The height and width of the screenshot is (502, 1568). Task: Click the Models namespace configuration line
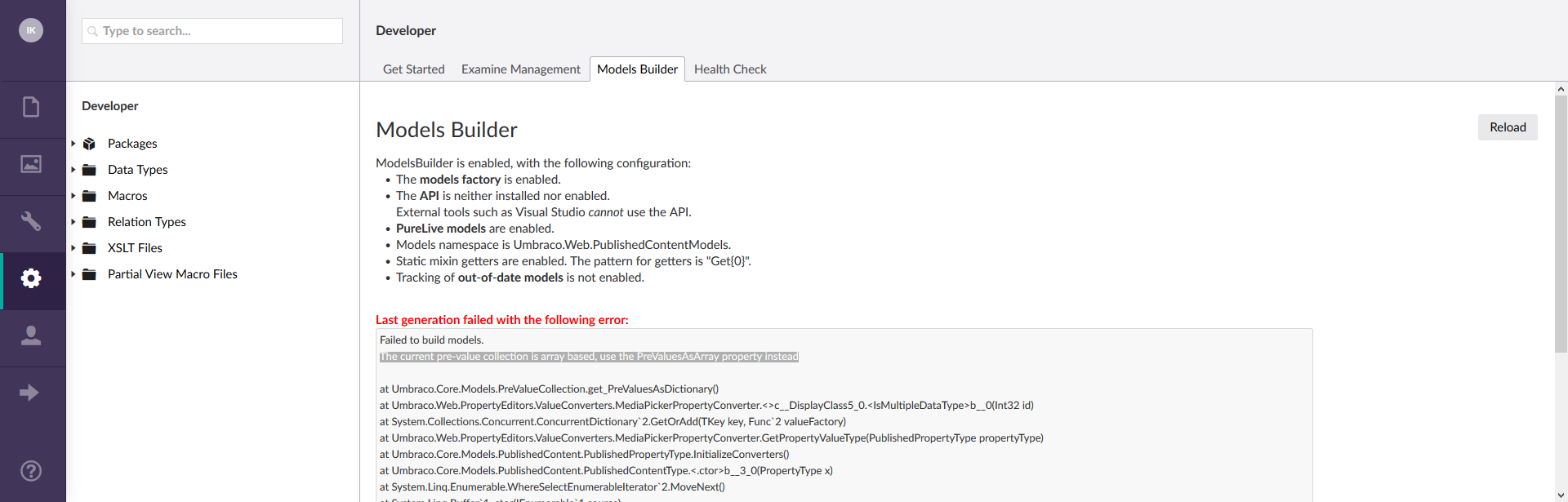(563, 245)
